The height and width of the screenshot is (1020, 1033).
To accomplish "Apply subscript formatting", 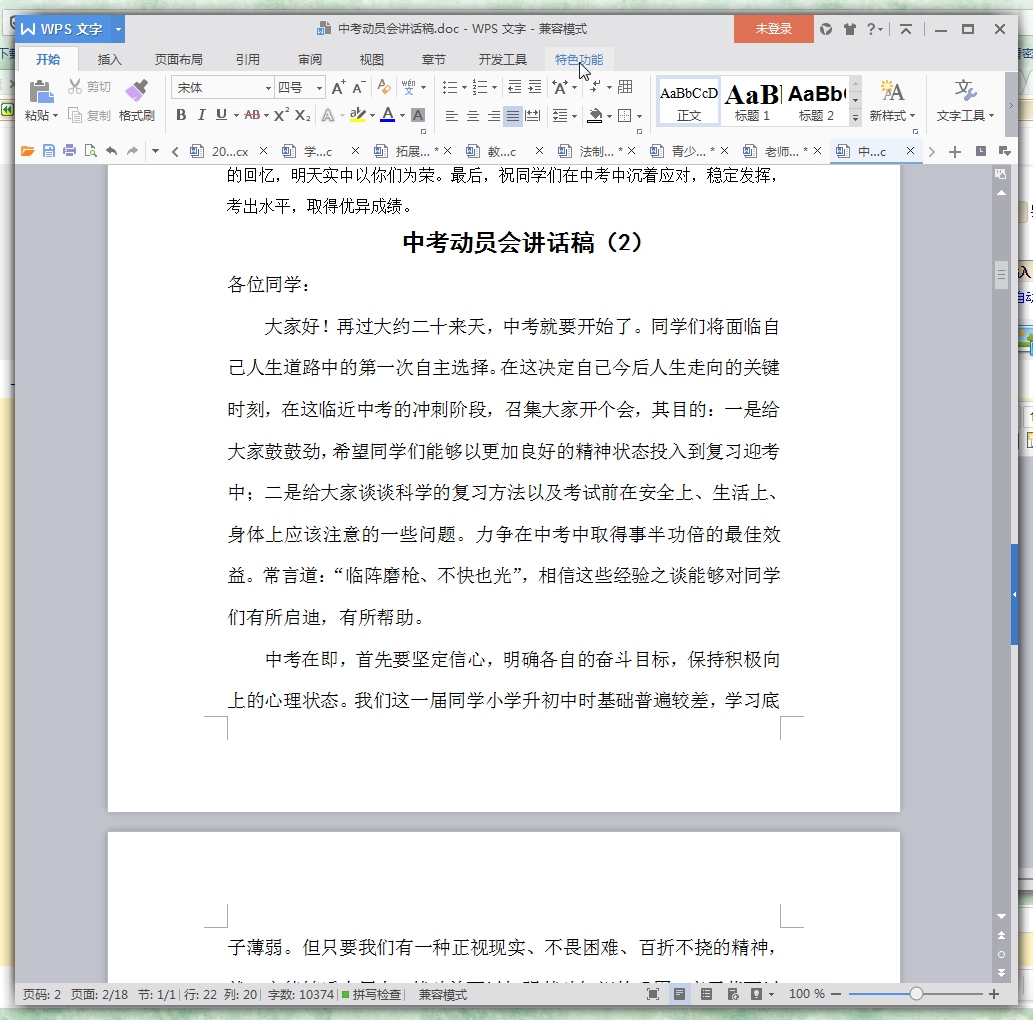I will coord(301,114).
